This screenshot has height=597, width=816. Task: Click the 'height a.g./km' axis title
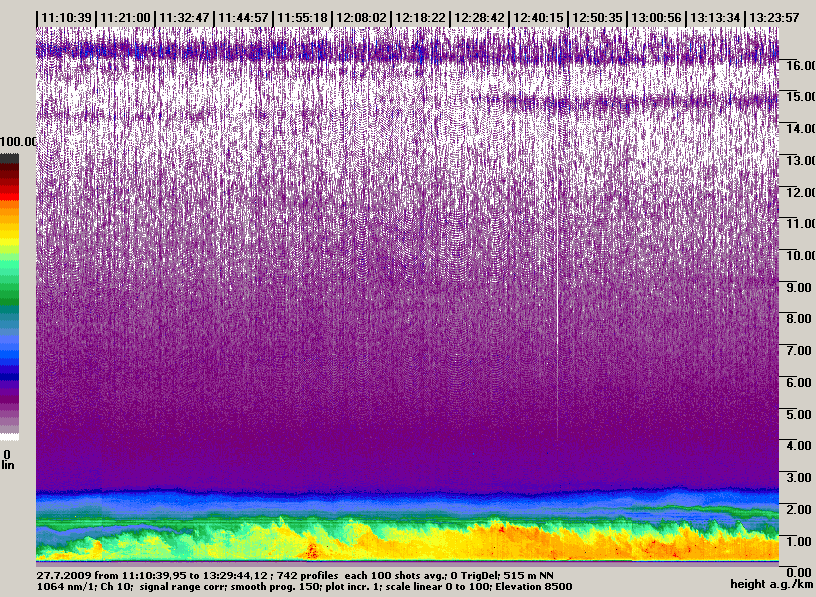pyautogui.click(x=772, y=585)
